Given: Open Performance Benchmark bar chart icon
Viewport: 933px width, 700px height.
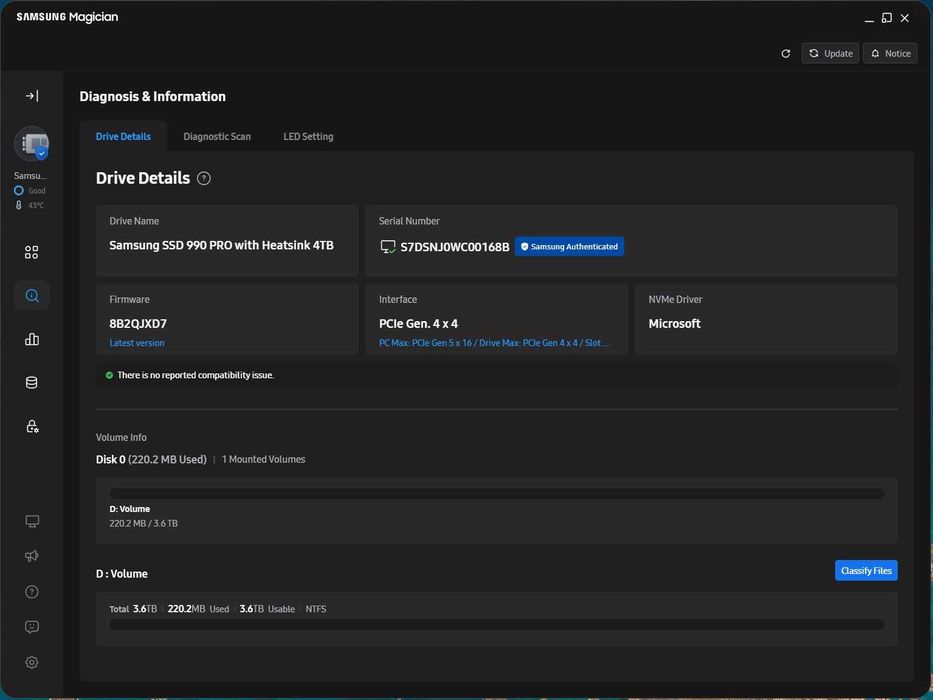Looking at the screenshot, I should pos(32,339).
